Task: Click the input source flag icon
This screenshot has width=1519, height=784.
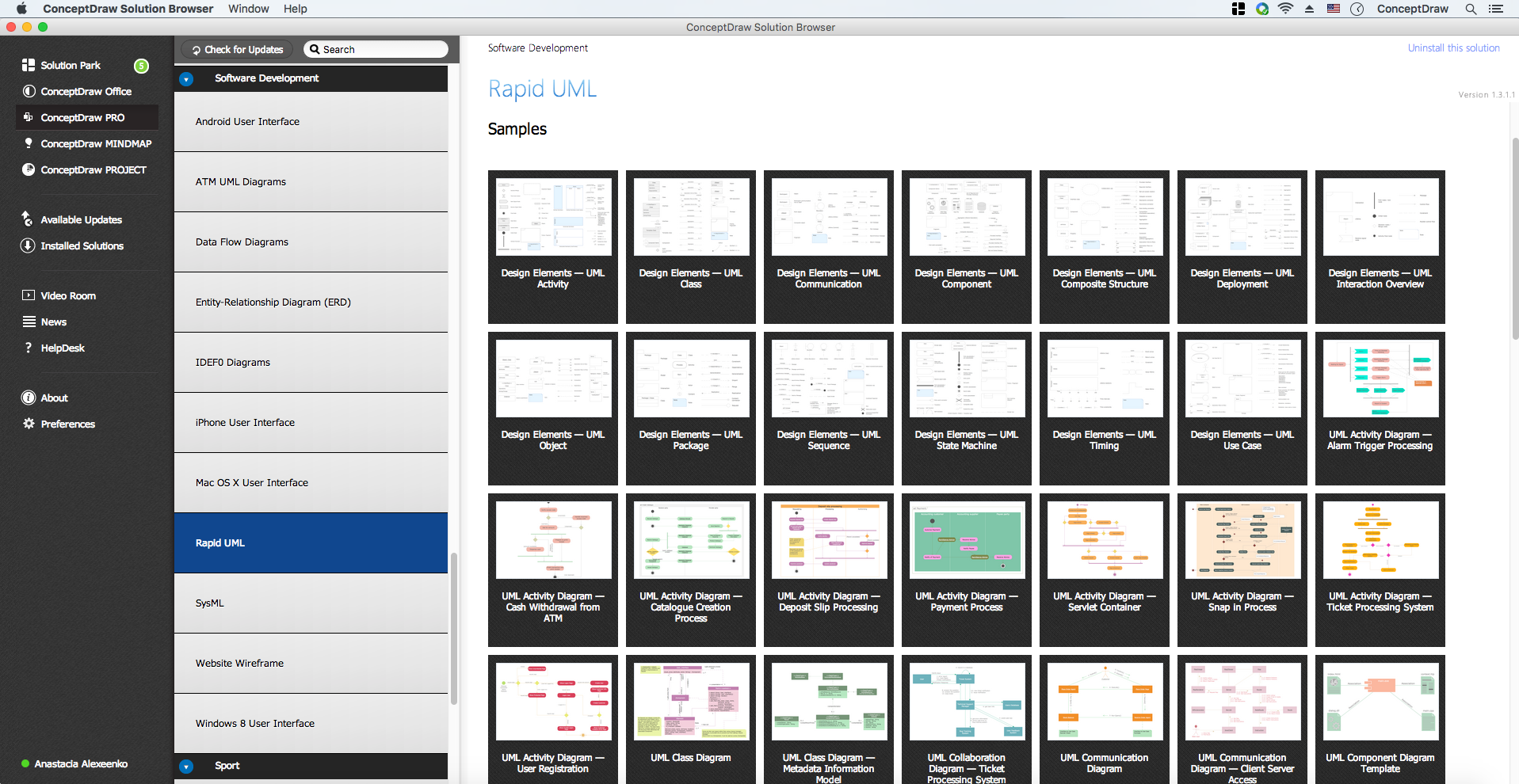Action: [x=1334, y=9]
